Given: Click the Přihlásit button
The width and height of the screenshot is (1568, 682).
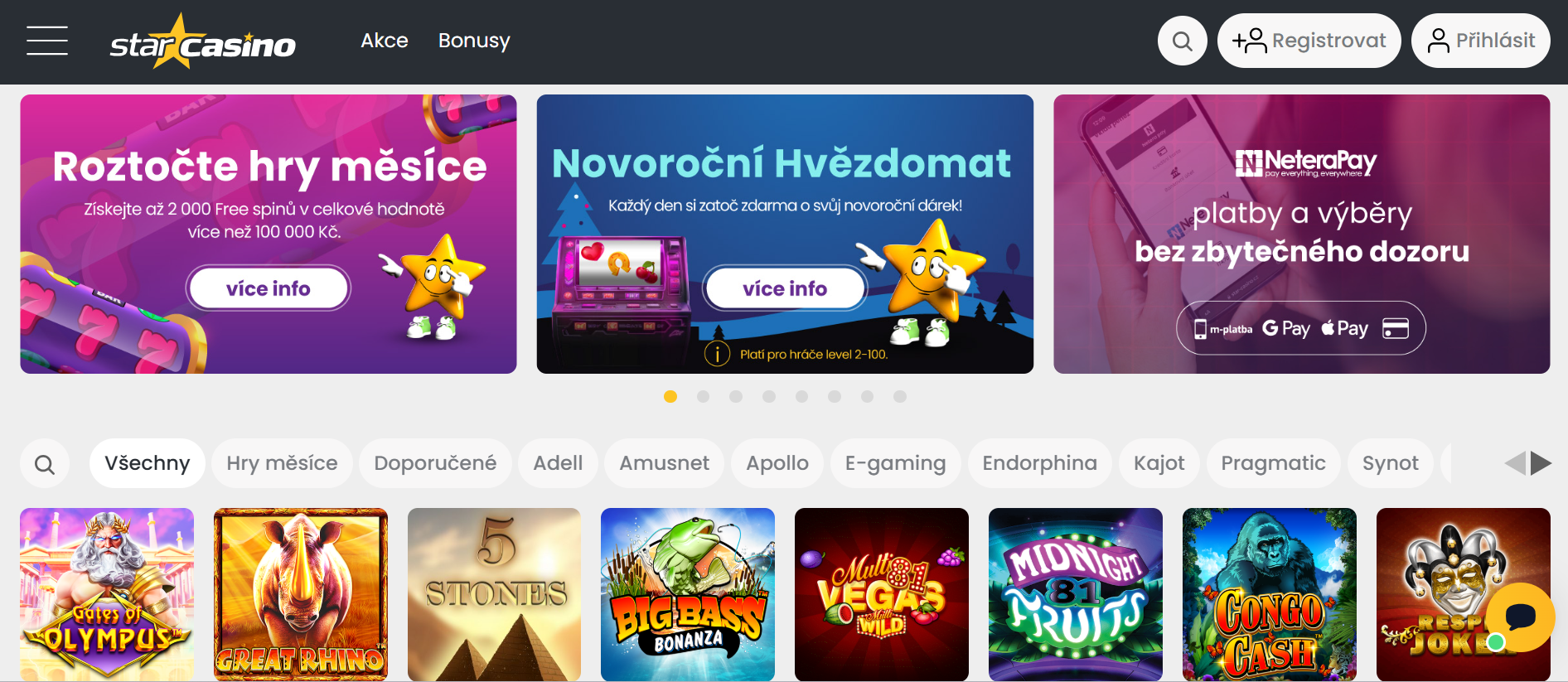Looking at the screenshot, I should point(1481,41).
